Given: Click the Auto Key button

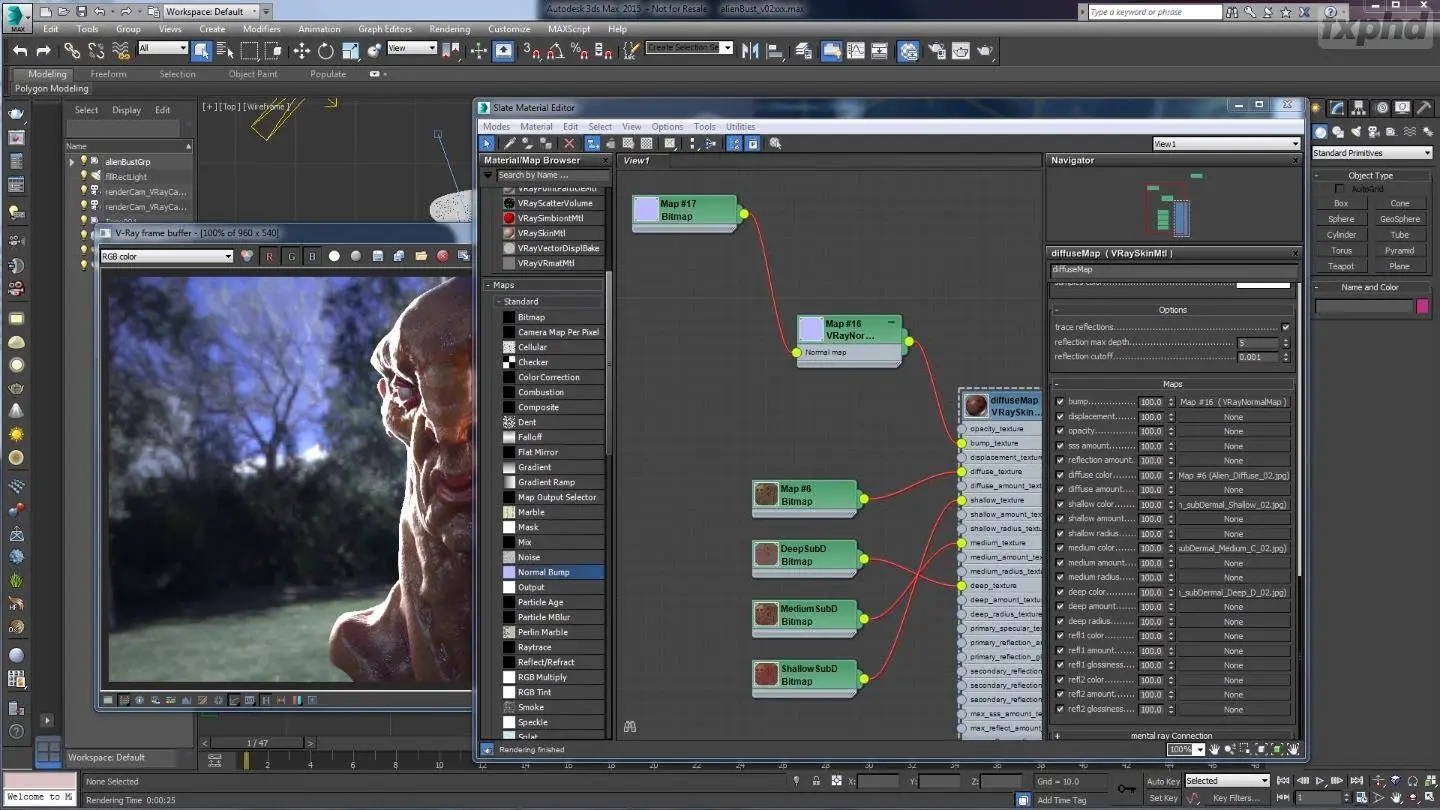Looking at the screenshot, I should point(1163,781).
